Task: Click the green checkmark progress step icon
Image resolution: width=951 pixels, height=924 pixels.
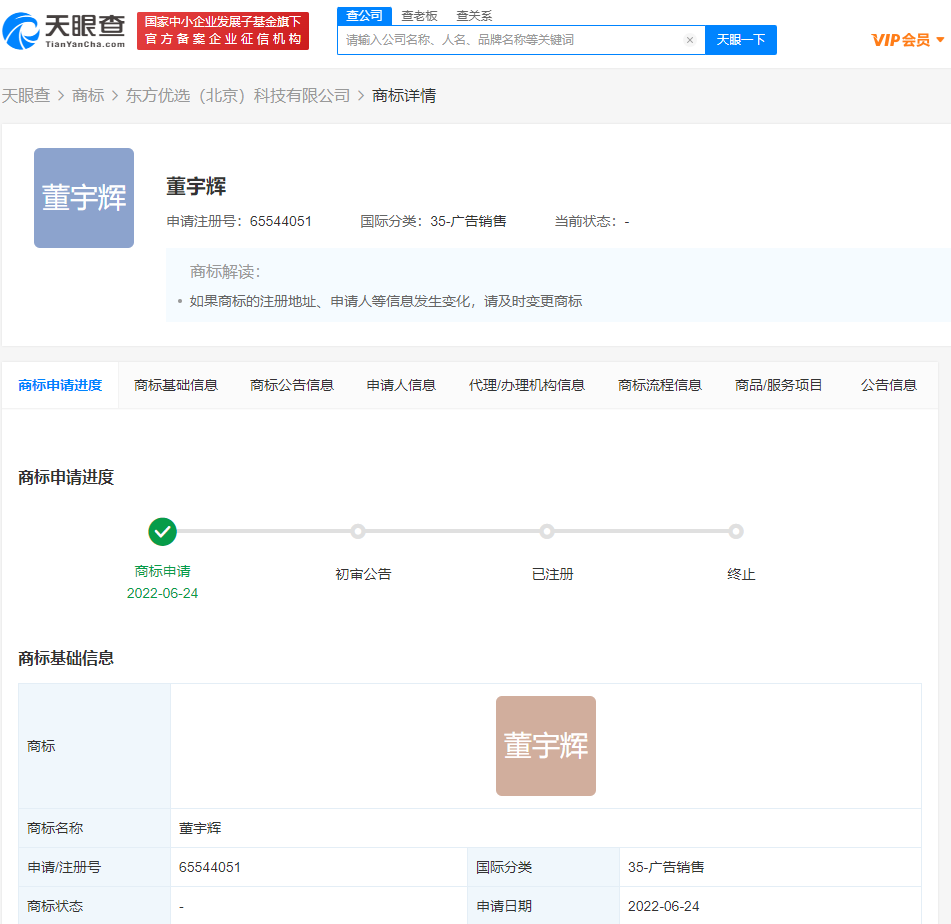Action: point(162,531)
